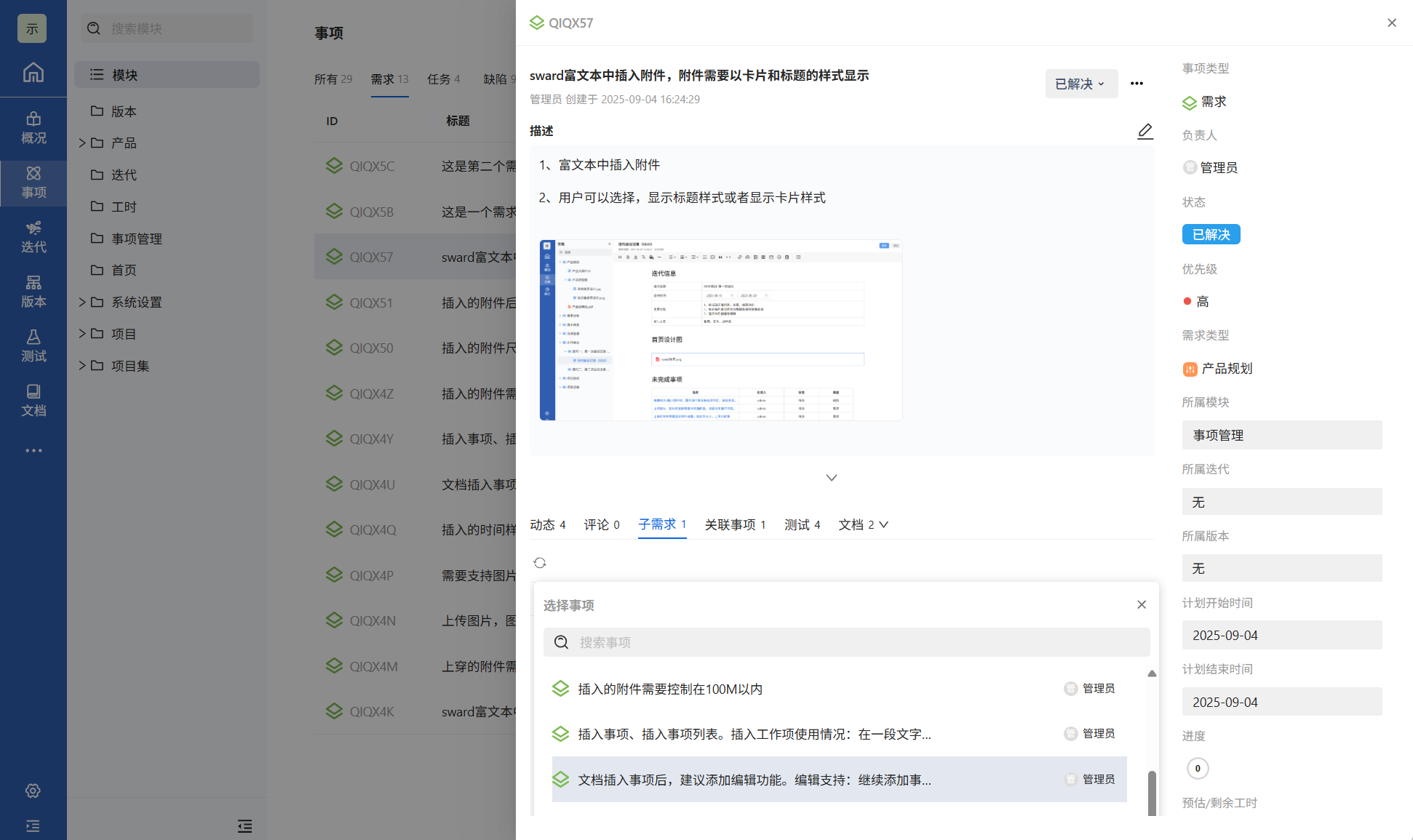This screenshot has width=1413, height=840.
Task: Open the 文档 documents sidebar icon
Action: pyautogui.click(x=33, y=400)
